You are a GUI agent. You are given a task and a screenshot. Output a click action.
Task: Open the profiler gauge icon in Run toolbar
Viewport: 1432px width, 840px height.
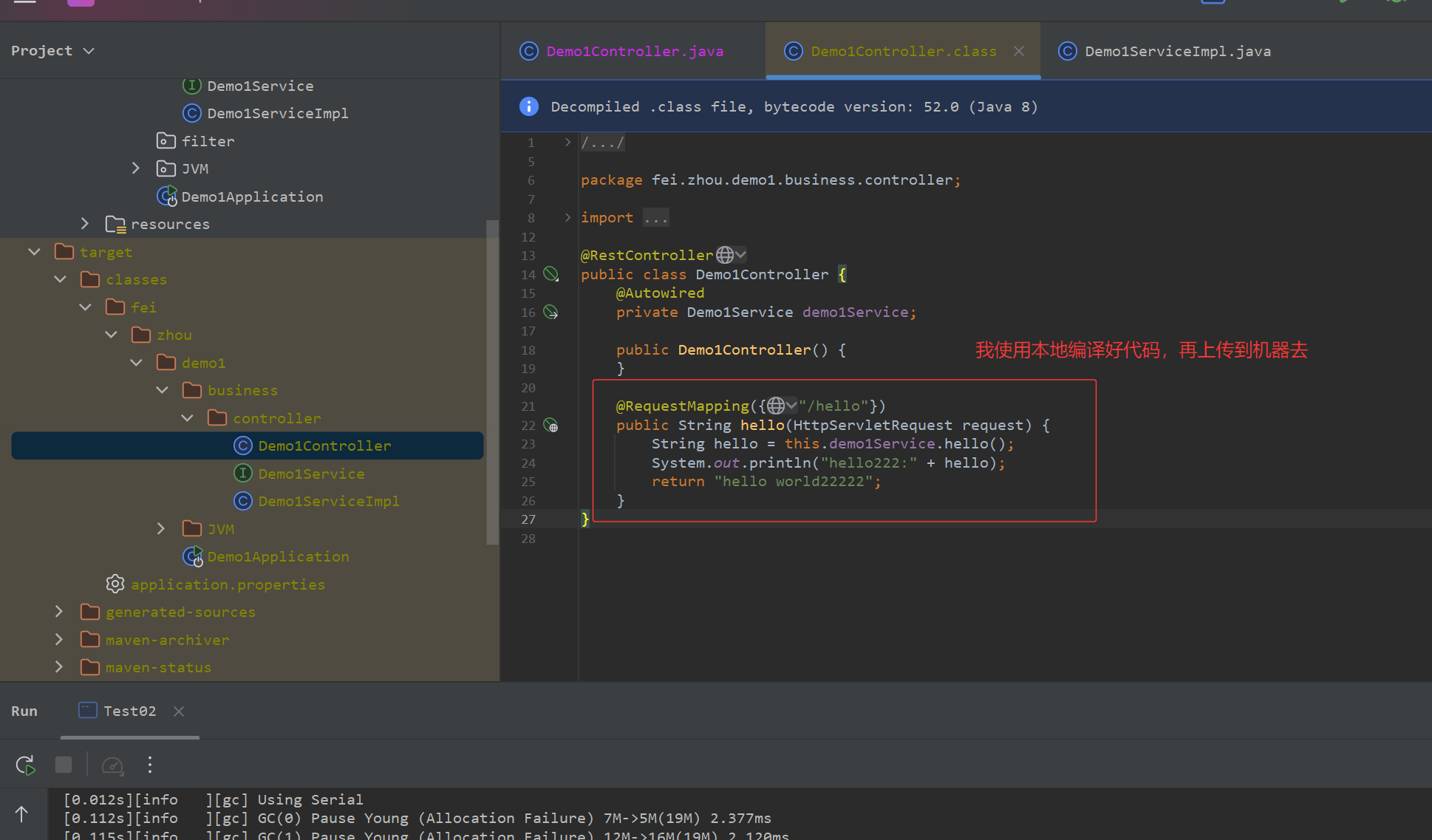tap(112, 765)
